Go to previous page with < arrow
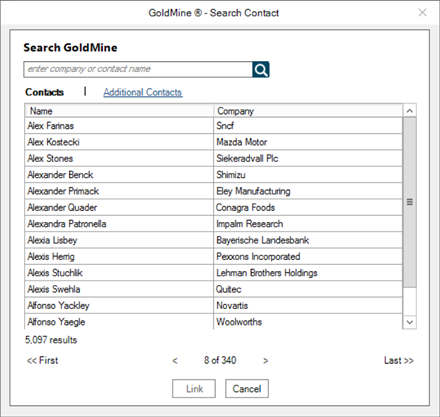This screenshot has width=440, height=417. click(175, 361)
